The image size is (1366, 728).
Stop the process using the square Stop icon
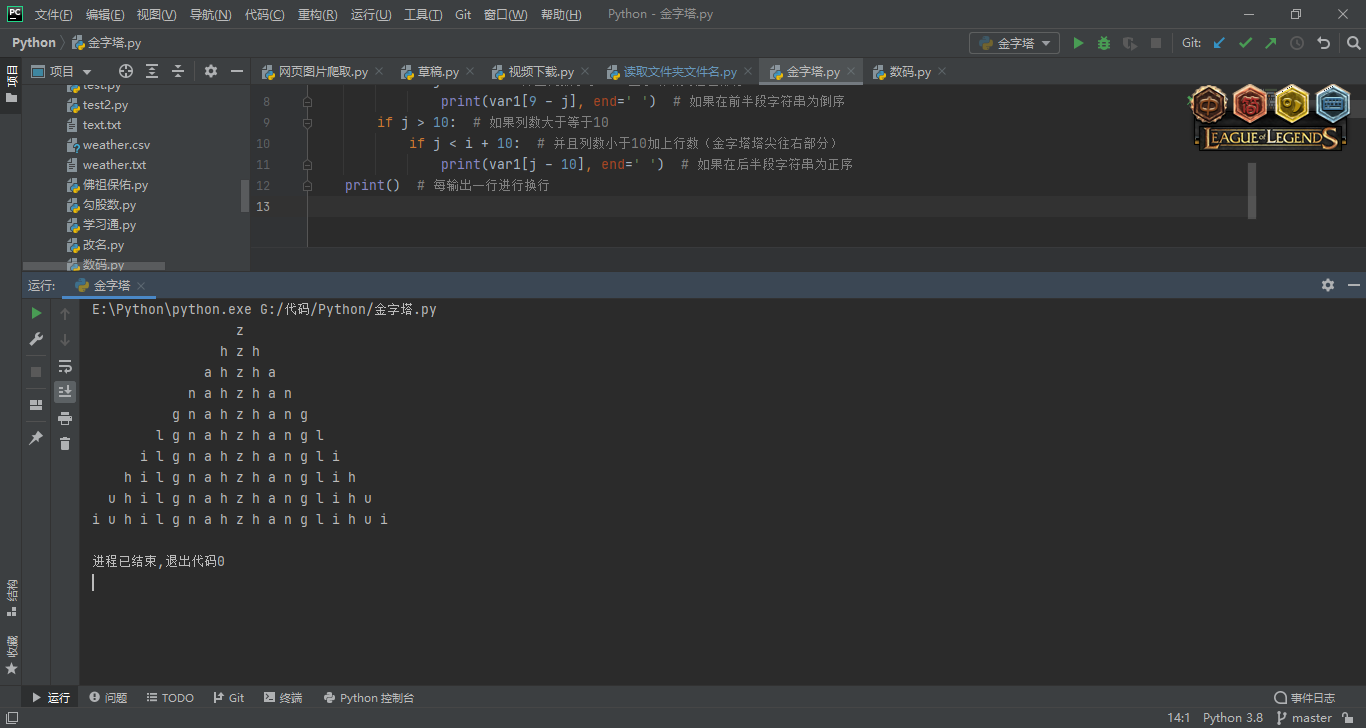click(x=35, y=370)
